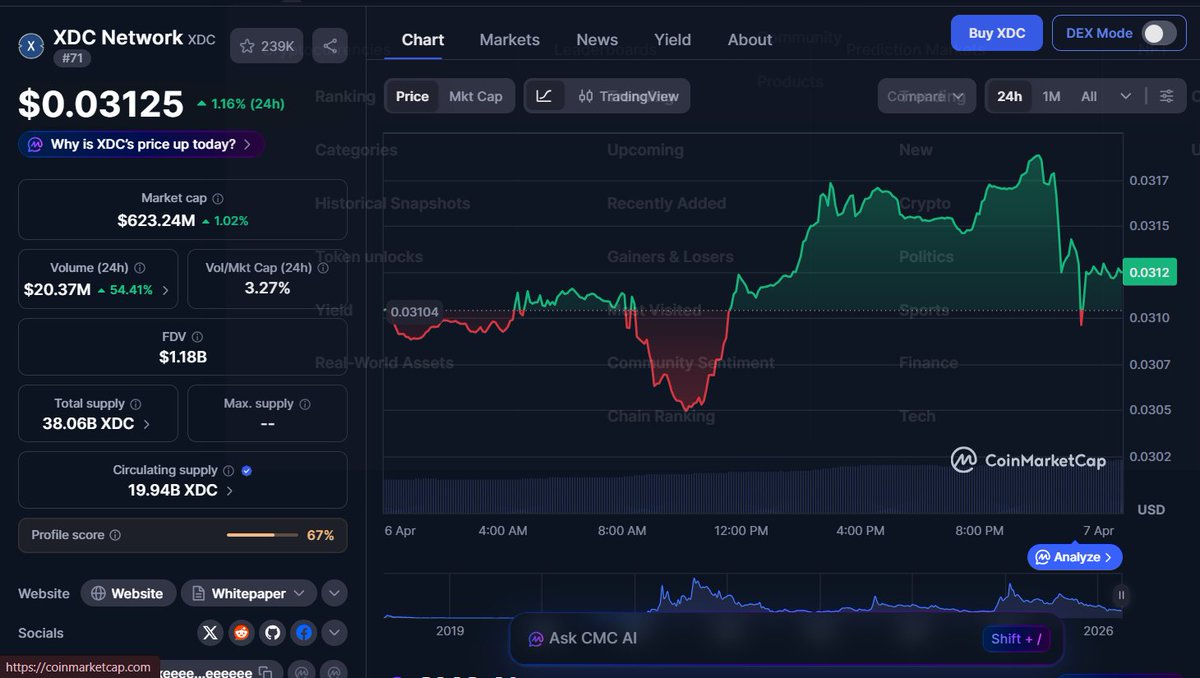
Task: Select the All time range
Action: [x=1089, y=96]
